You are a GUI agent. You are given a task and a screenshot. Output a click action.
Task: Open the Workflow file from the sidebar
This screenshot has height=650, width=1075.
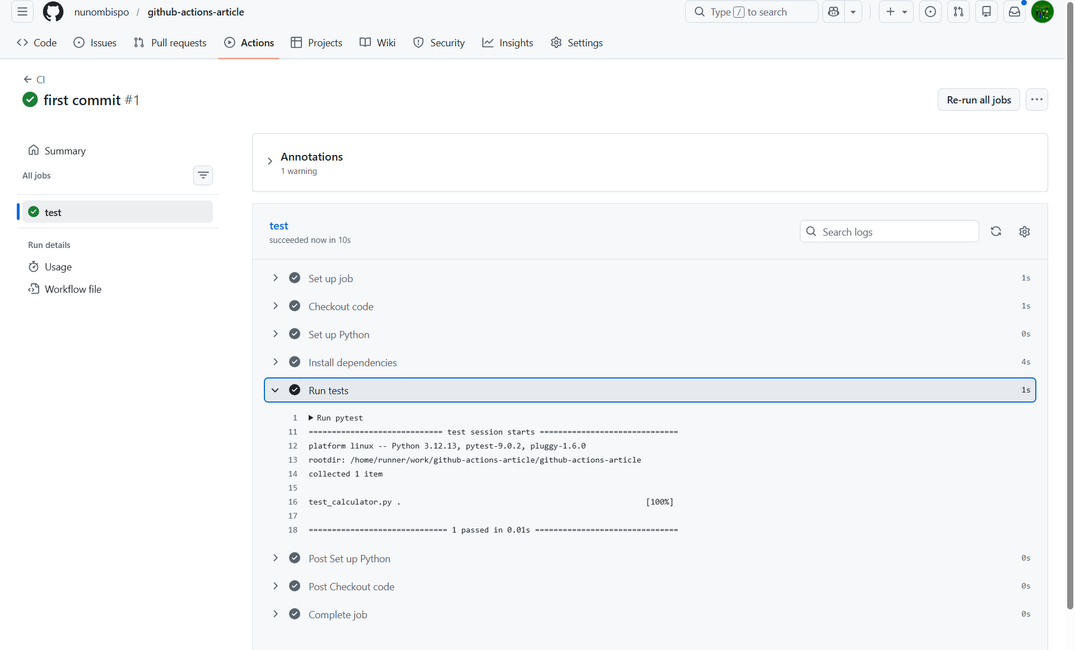pos(71,288)
